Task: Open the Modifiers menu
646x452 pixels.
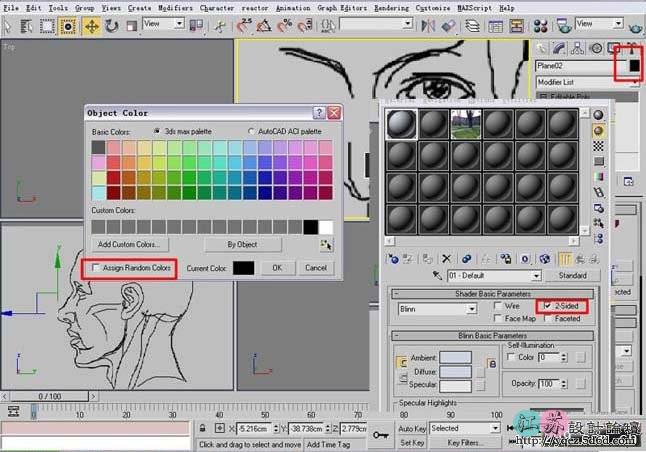Action: click(175, 8)
